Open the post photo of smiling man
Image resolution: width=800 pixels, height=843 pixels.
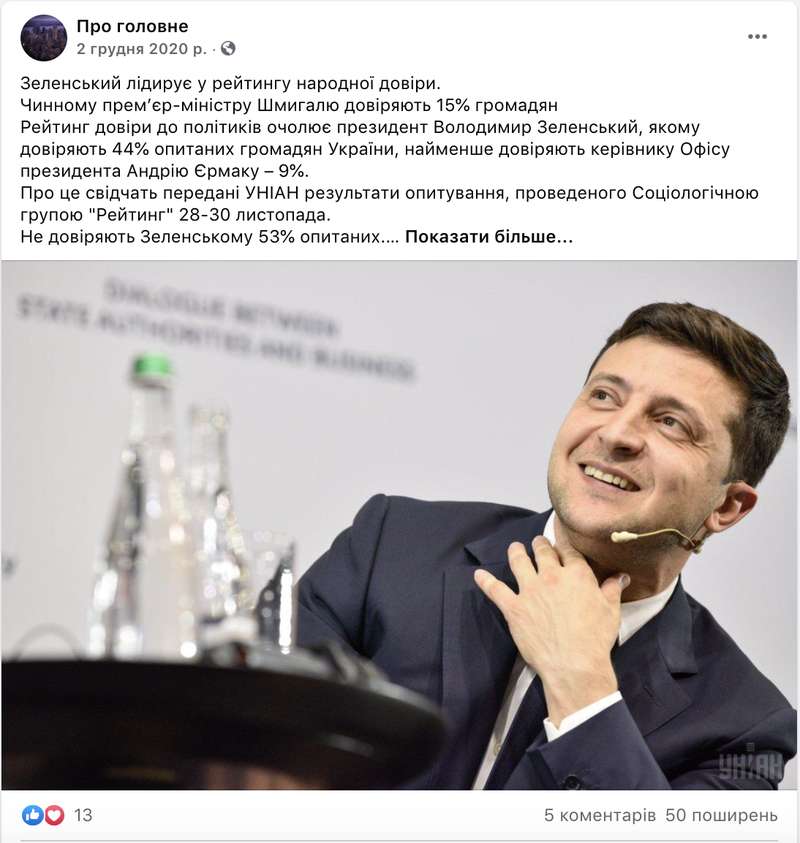pos(399,525)
